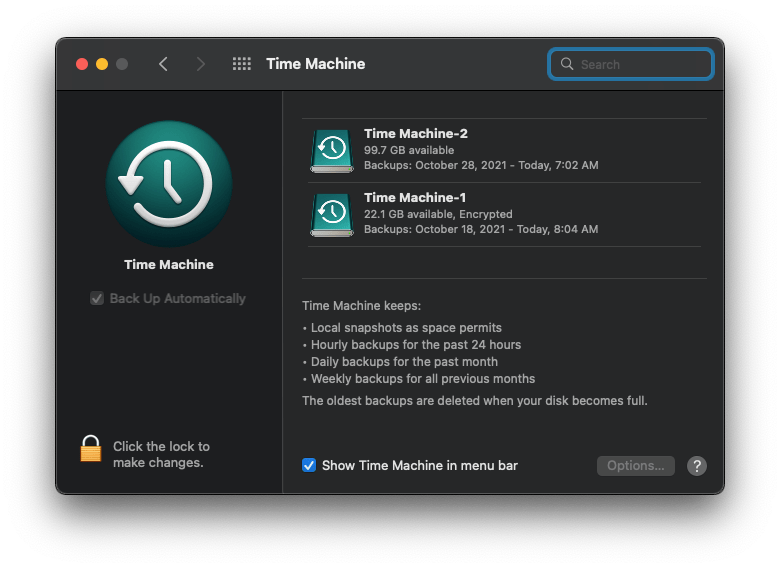Open the Options… button

coord(635,466)
